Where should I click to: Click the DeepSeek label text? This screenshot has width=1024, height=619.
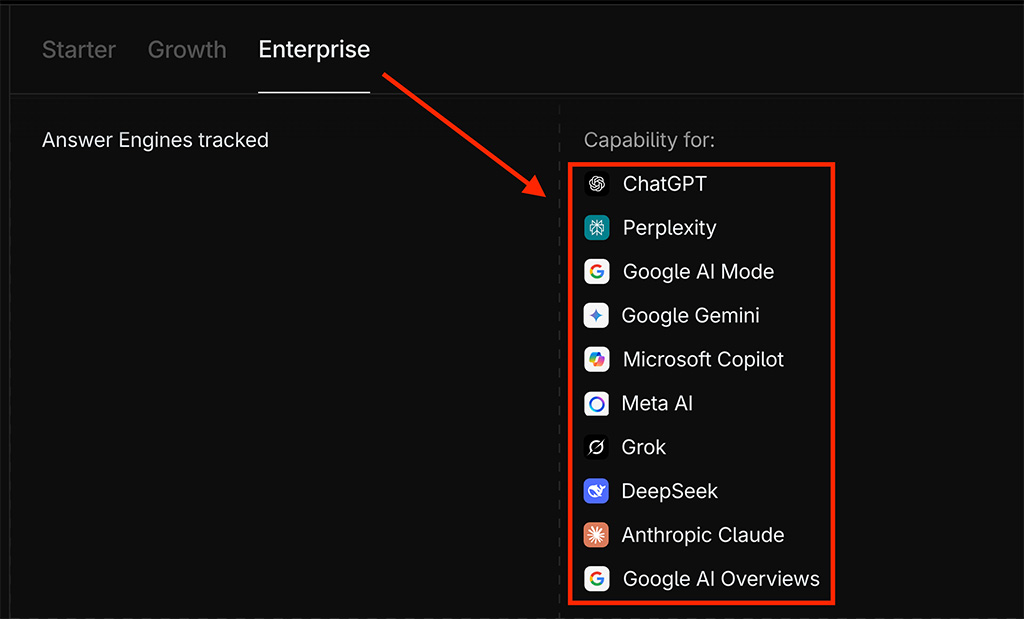click(671, 491)
